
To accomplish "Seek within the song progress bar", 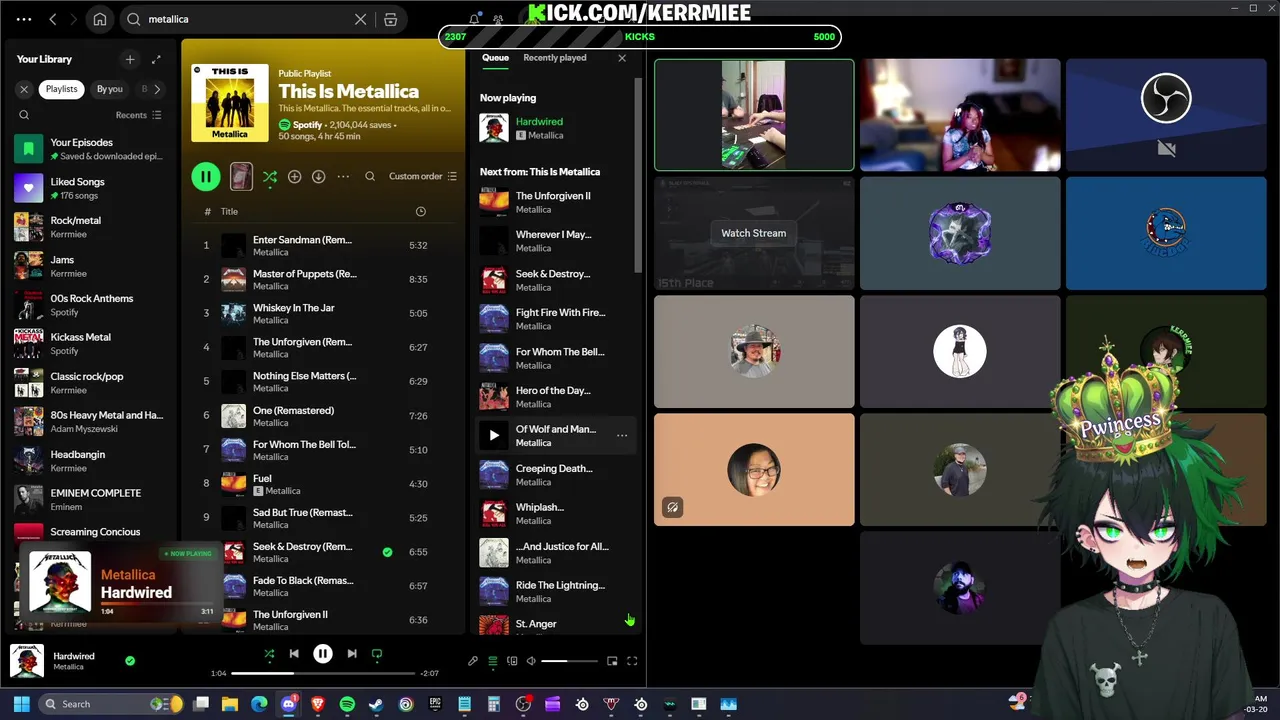I will 322,673.
